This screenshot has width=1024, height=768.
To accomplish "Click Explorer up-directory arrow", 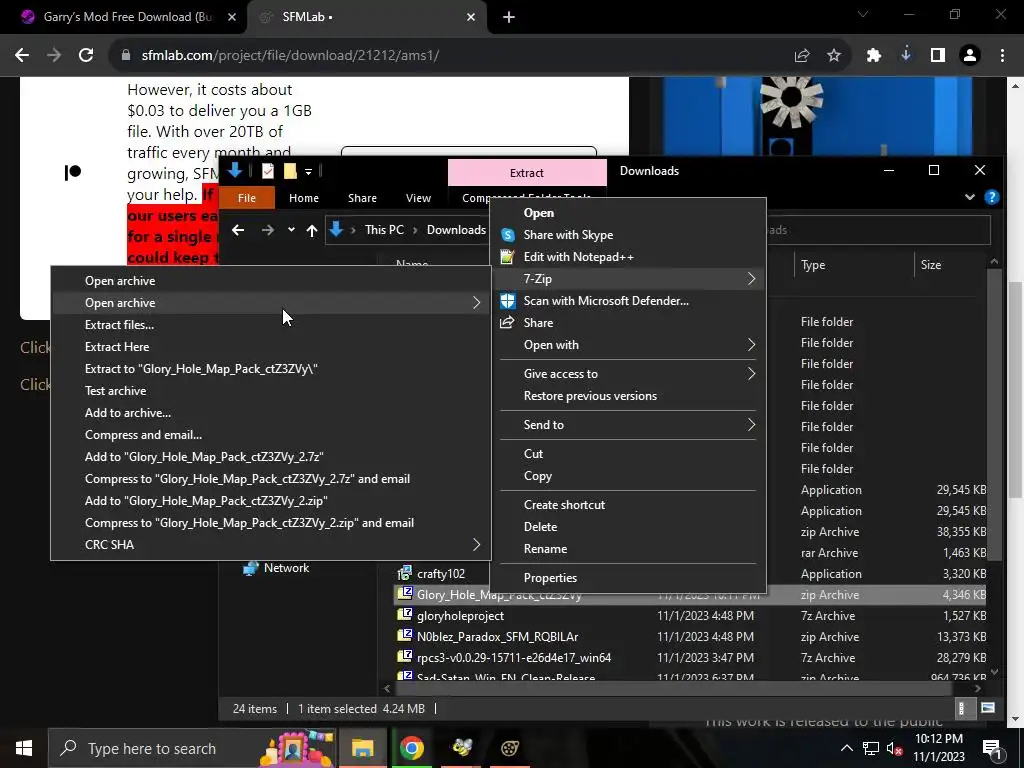I will click(312, 230).
